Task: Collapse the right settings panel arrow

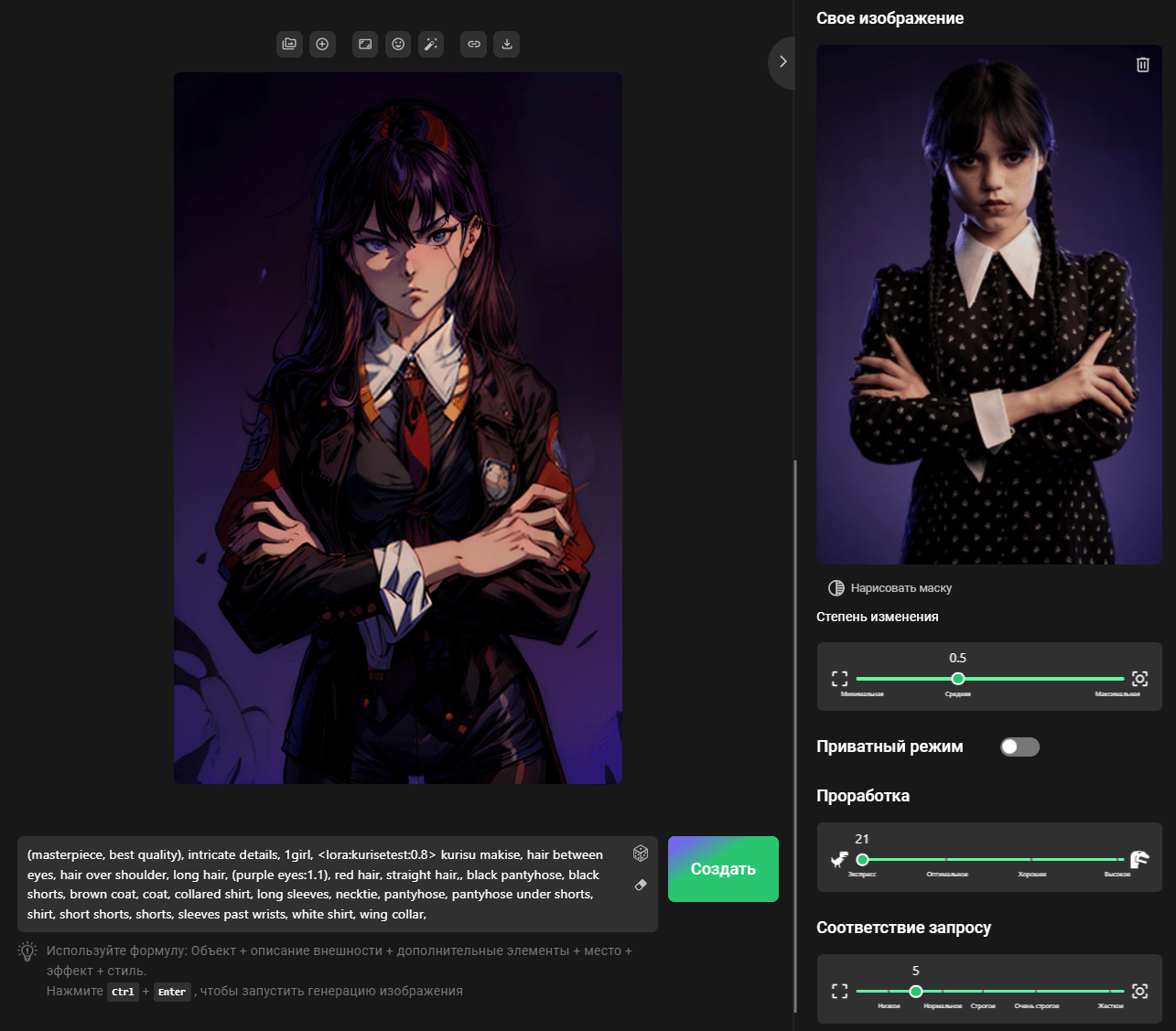Action: pos(782,61)
